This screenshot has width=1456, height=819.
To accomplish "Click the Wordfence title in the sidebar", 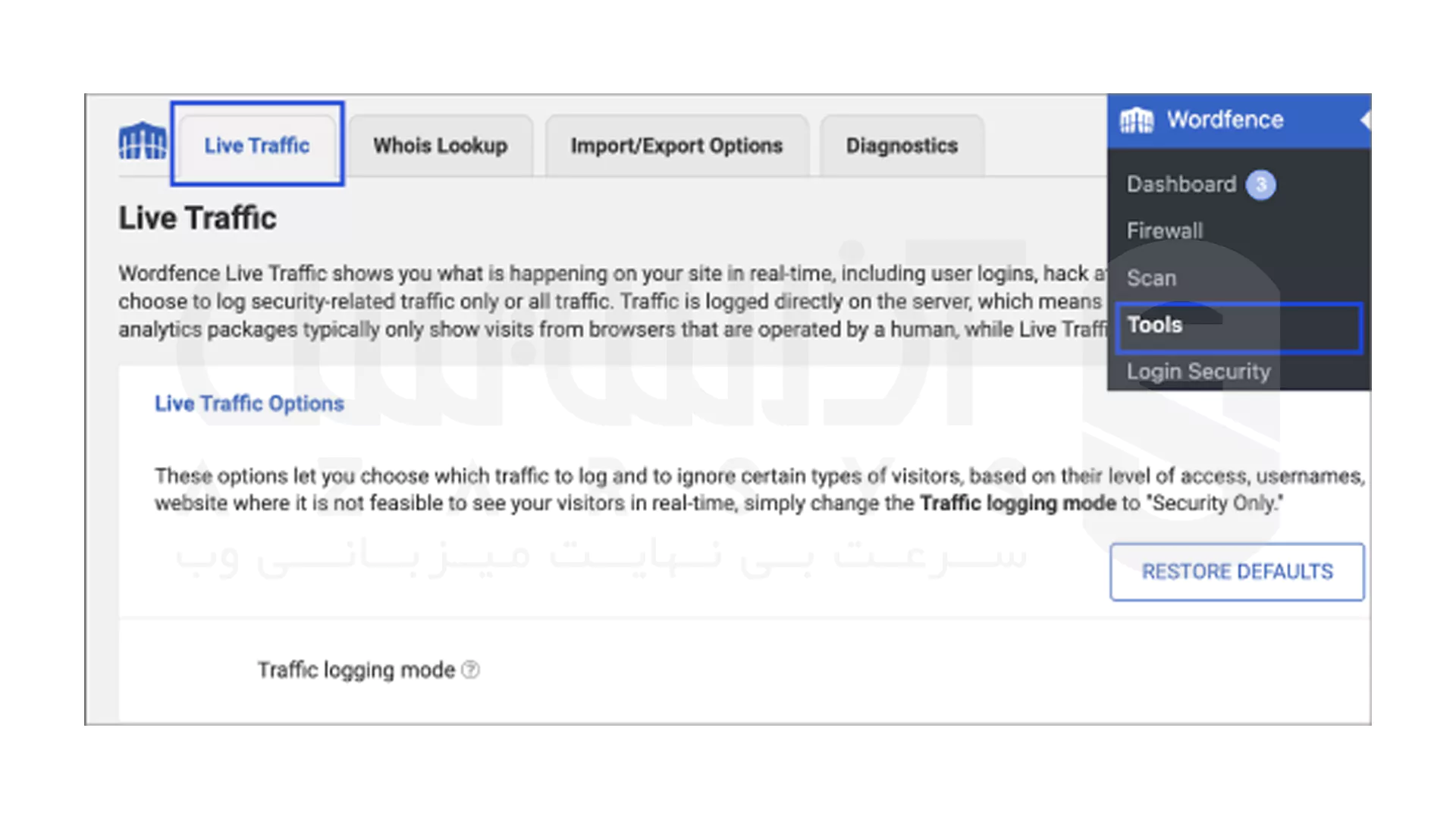I will click(1225, 120).
